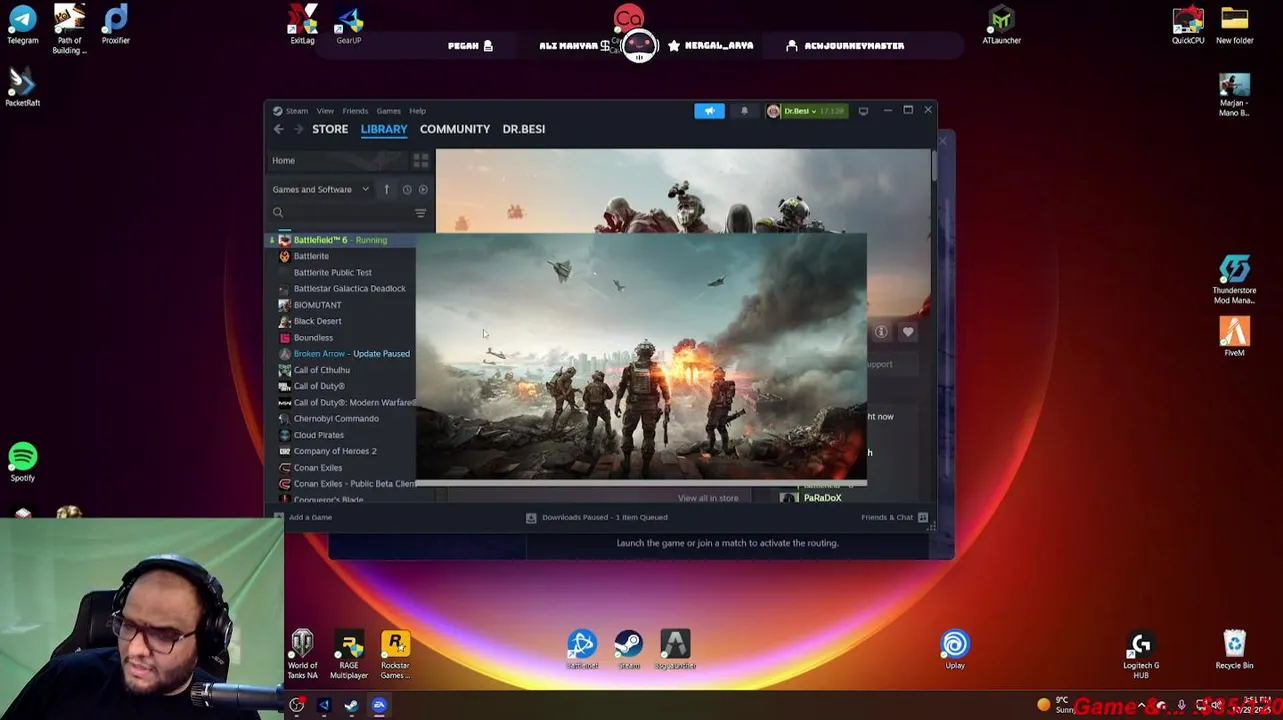Favorite the game with heart icon
Image resolution: width=1283 pixels, height=720 pixels.
pyautogui.click(x=908, y=331)
